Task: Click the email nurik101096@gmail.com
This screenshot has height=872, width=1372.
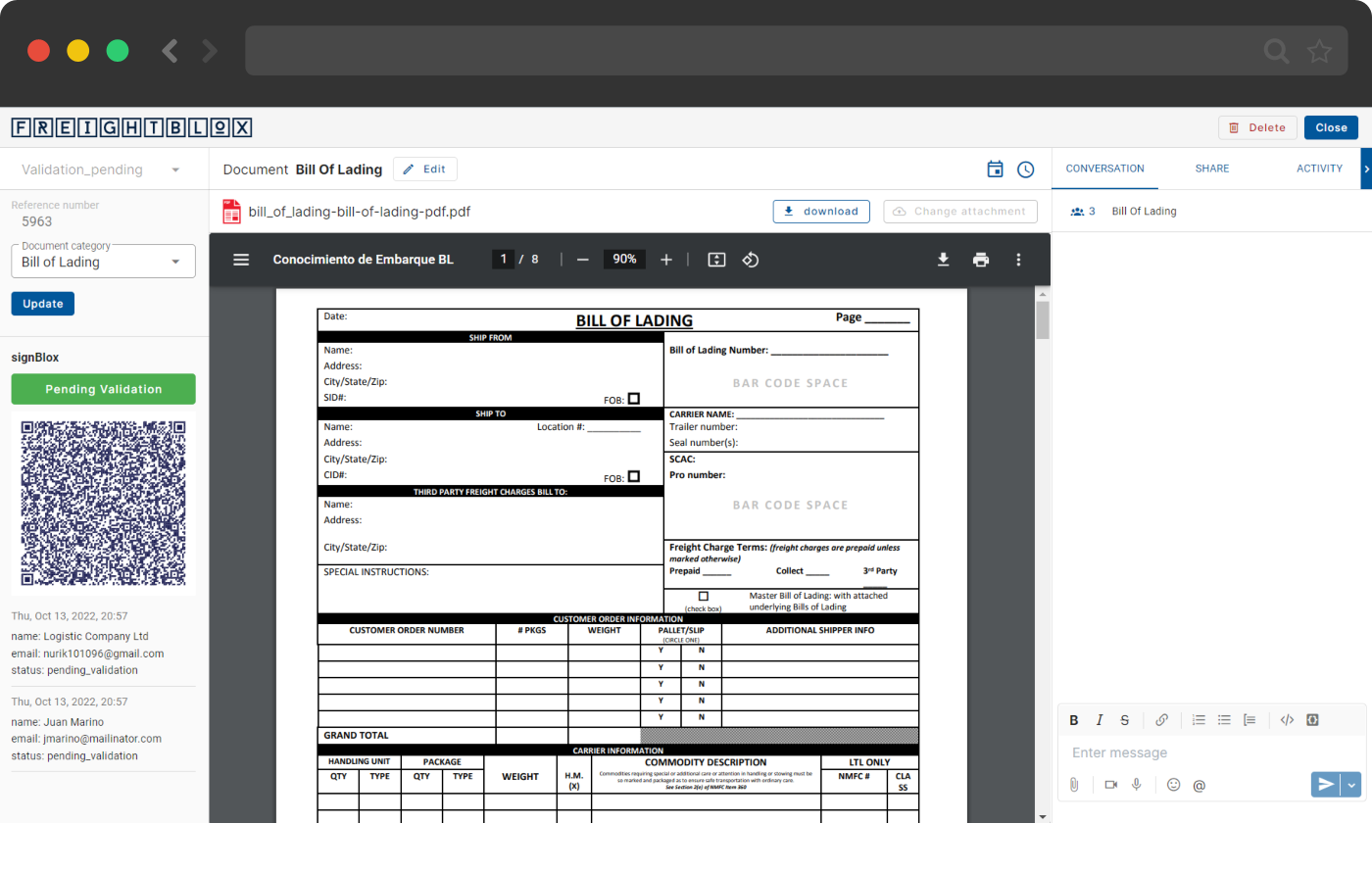Action: [x=103, y=654]
